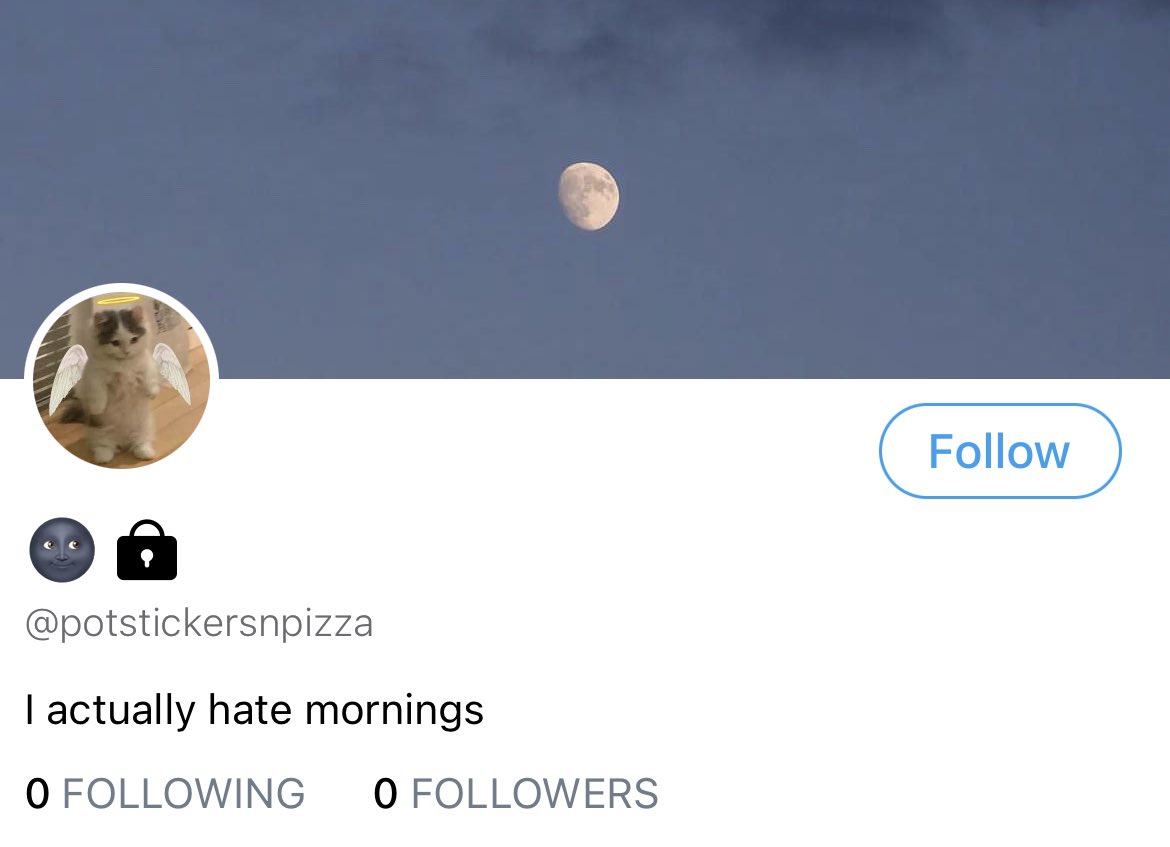Click the new moon face emoji
1170x847 pixels.
pos(62,550)
